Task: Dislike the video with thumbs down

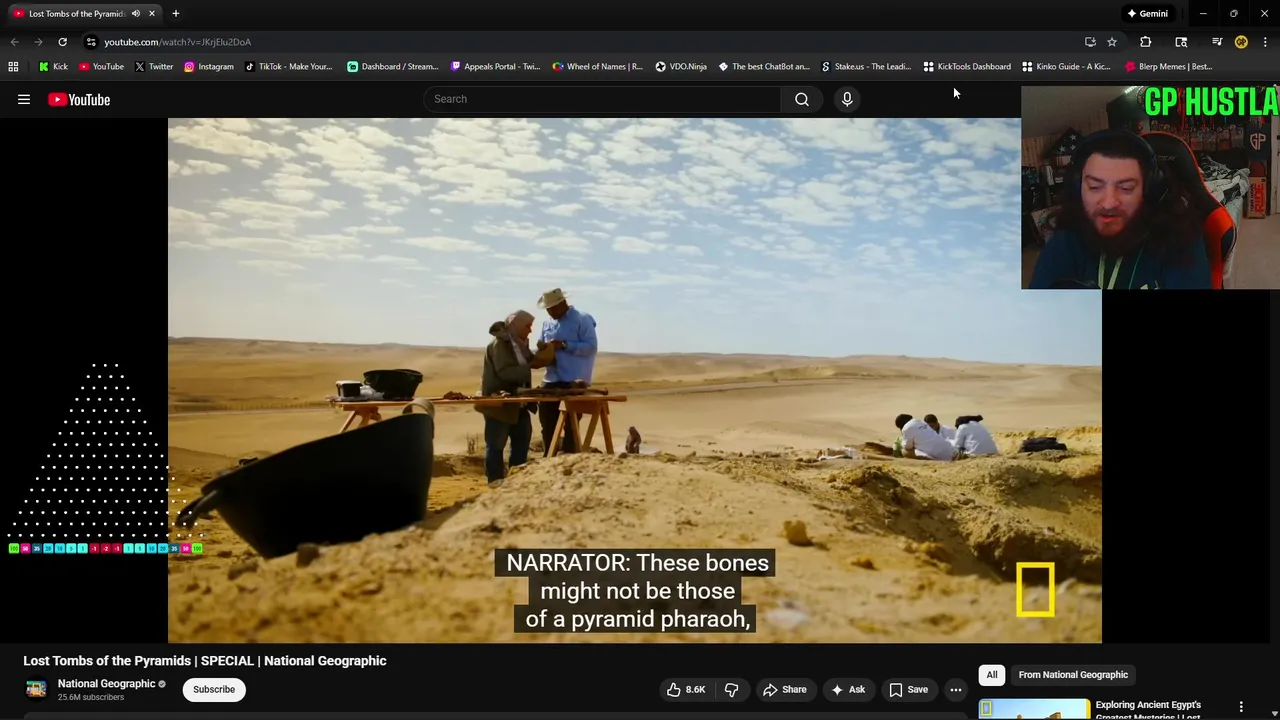Action: (x=731, y=689)
